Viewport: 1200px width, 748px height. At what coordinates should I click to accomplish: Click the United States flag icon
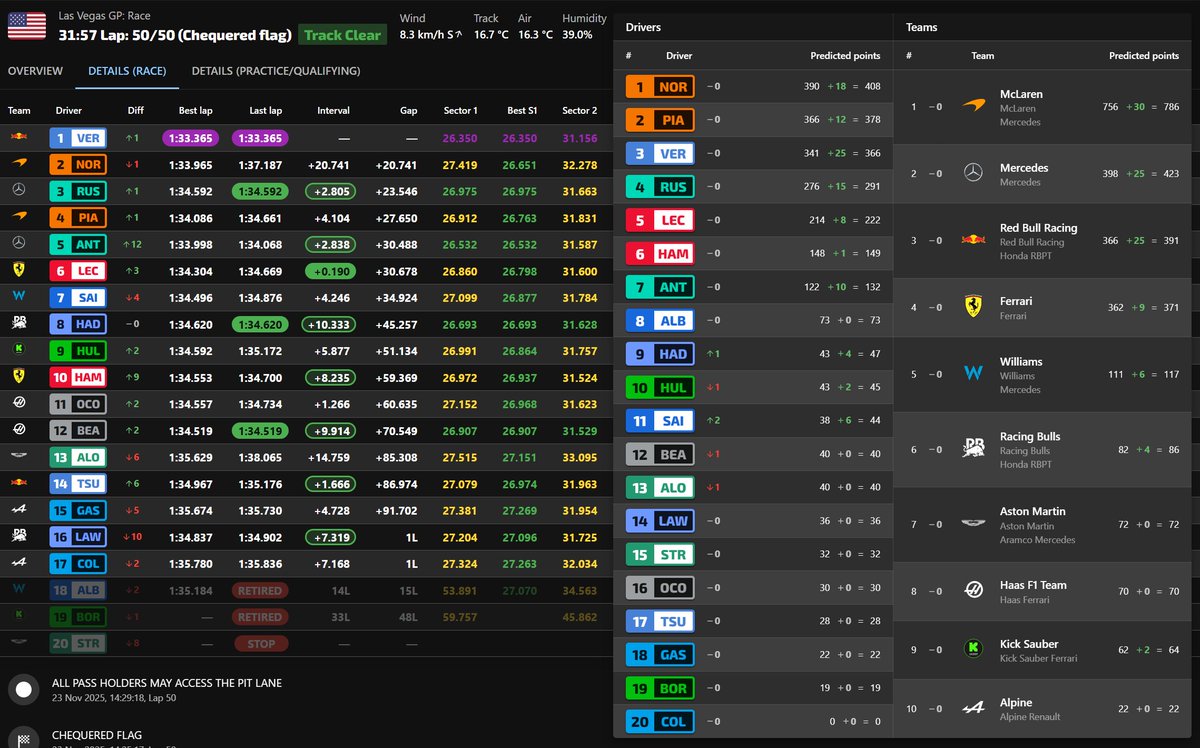pyautogui.click(x=27, y=26)
